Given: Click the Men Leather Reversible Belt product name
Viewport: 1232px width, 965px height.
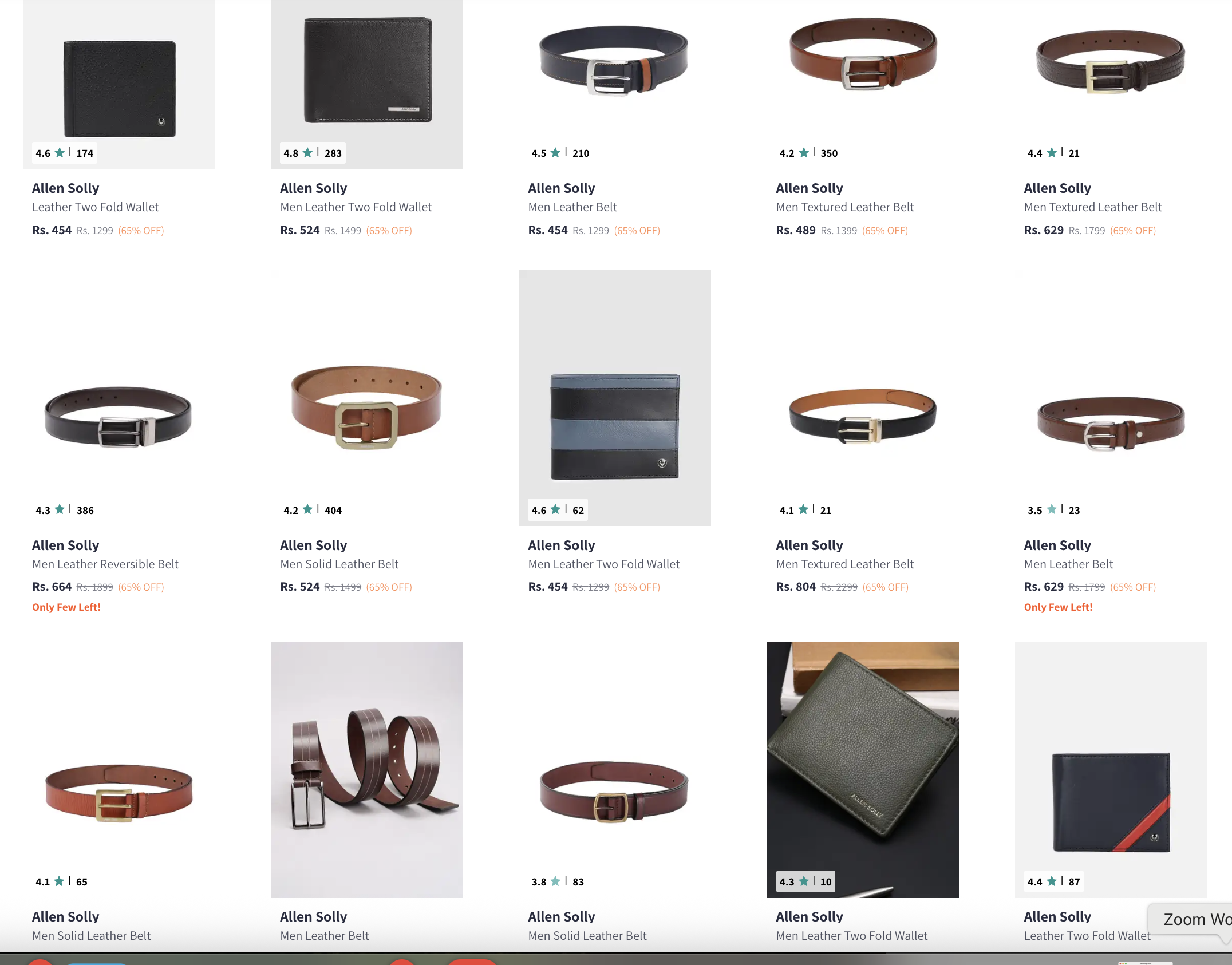Looking at the screenshot, I should pos(105,564).
